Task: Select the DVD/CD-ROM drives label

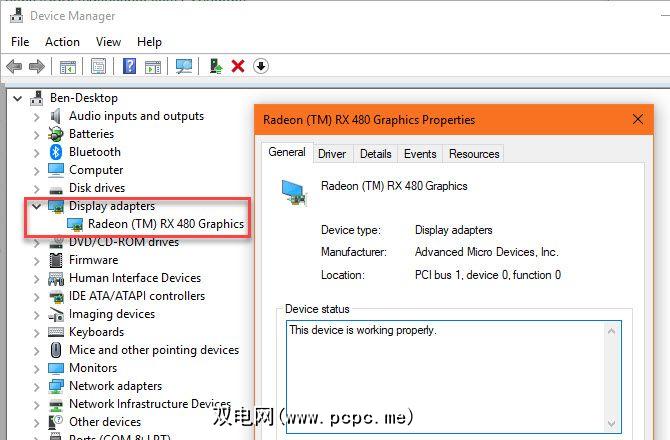Action: [x=124, y=242]
